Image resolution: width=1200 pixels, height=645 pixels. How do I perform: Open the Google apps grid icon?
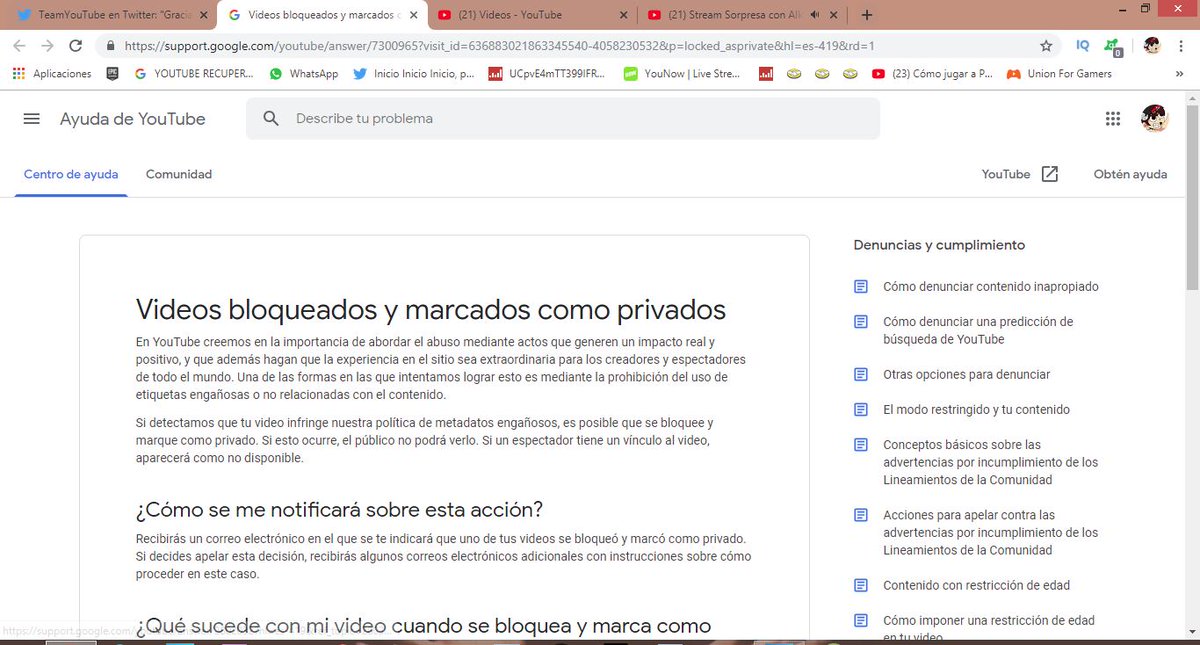[x=1113, y=119]
